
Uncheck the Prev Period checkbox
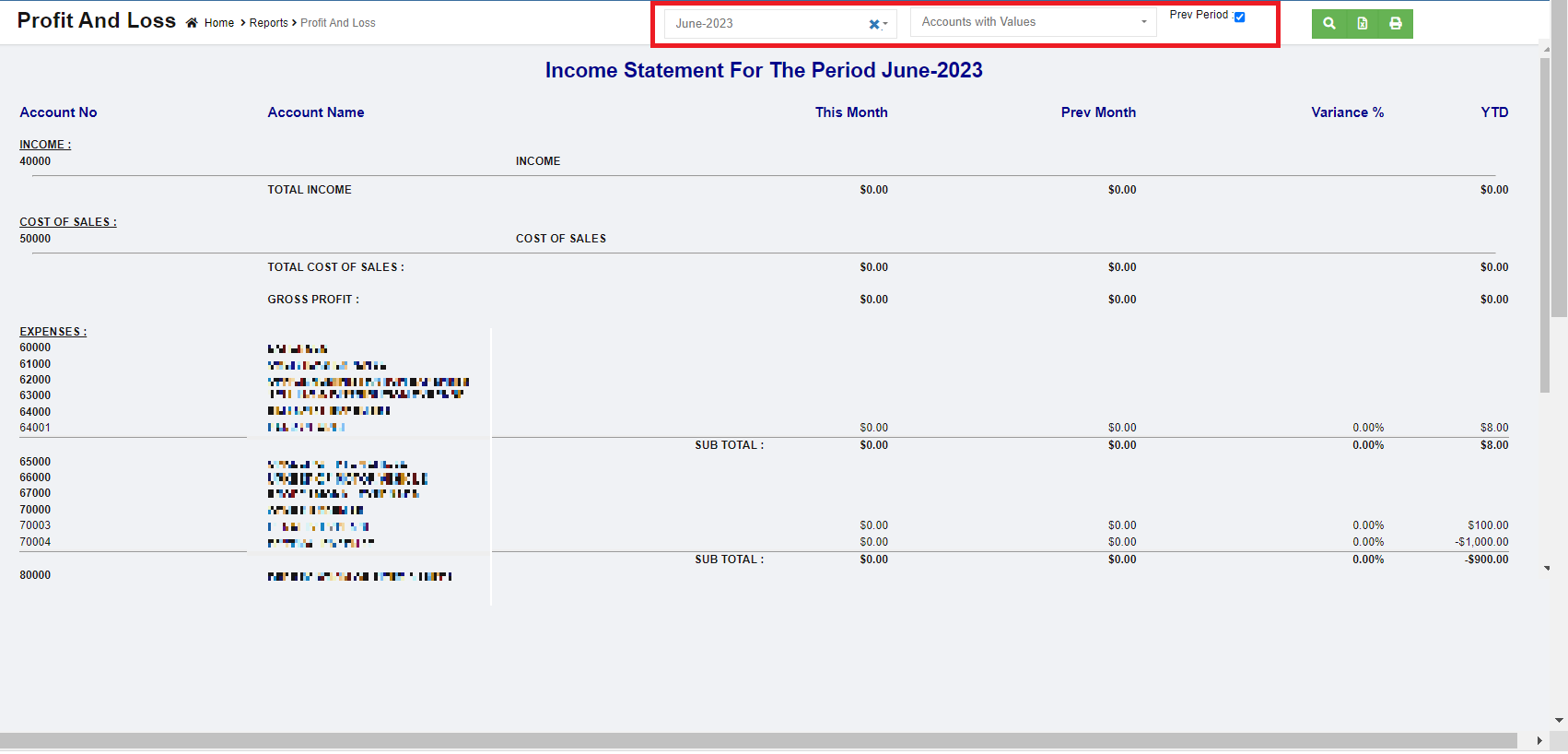[1239, 17]
